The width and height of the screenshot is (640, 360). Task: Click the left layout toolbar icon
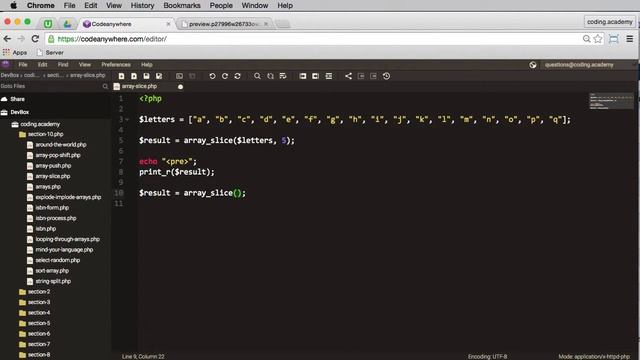pyautogui.click(x=302, y=76)
